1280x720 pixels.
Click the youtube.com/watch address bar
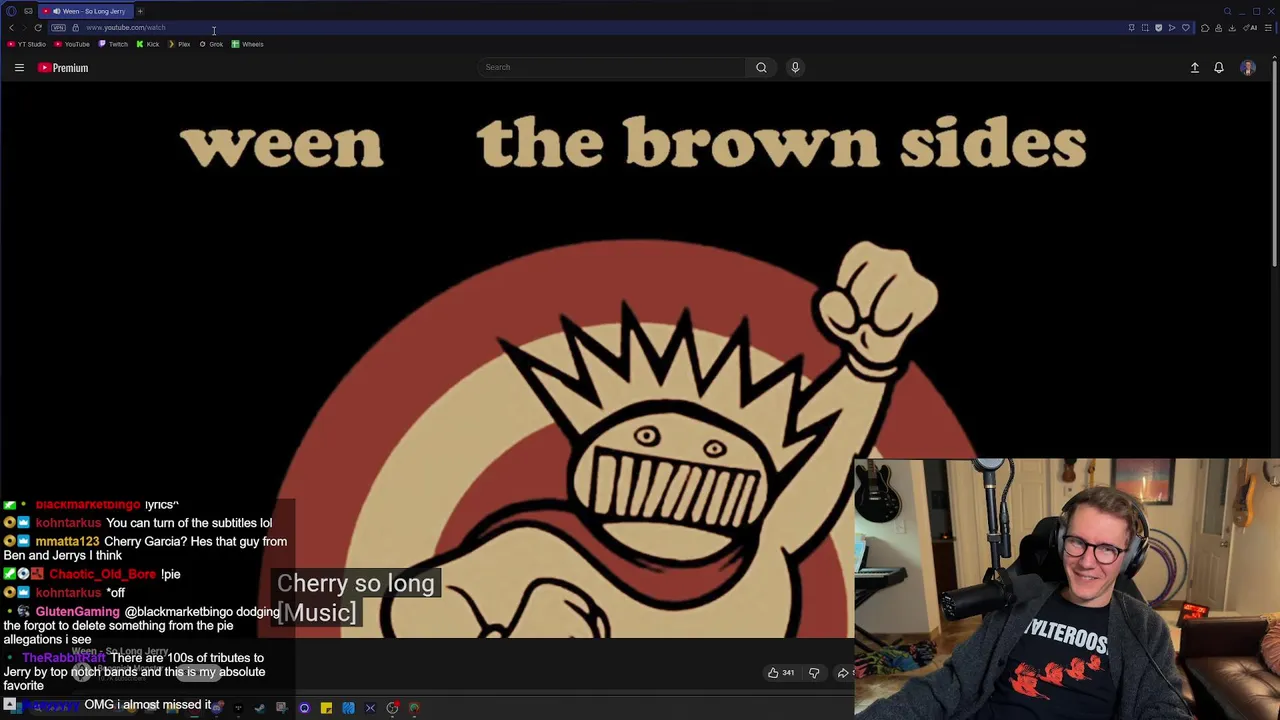tap(126, 28)
